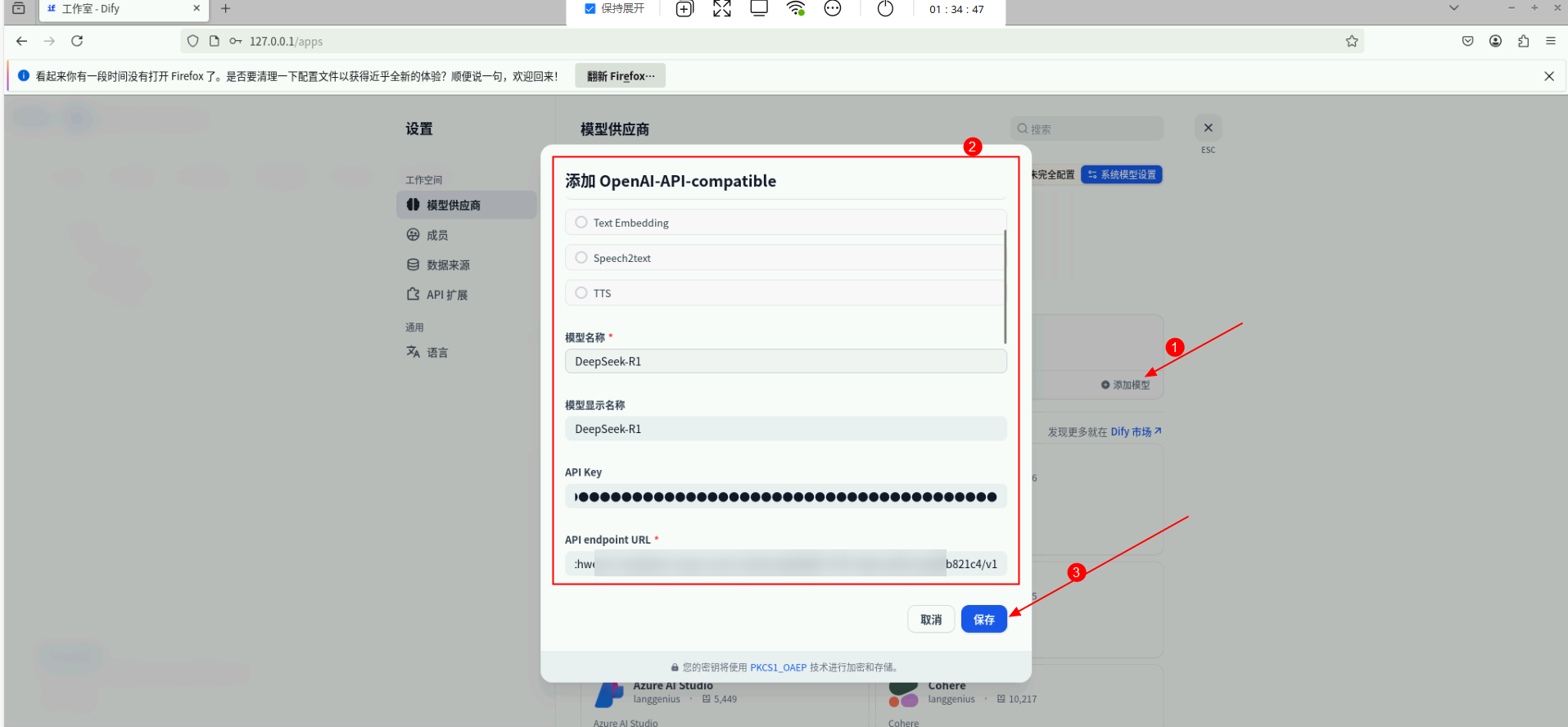Go back with browser back arrow
Screen dimensions: 1568x727
(22, 41)
